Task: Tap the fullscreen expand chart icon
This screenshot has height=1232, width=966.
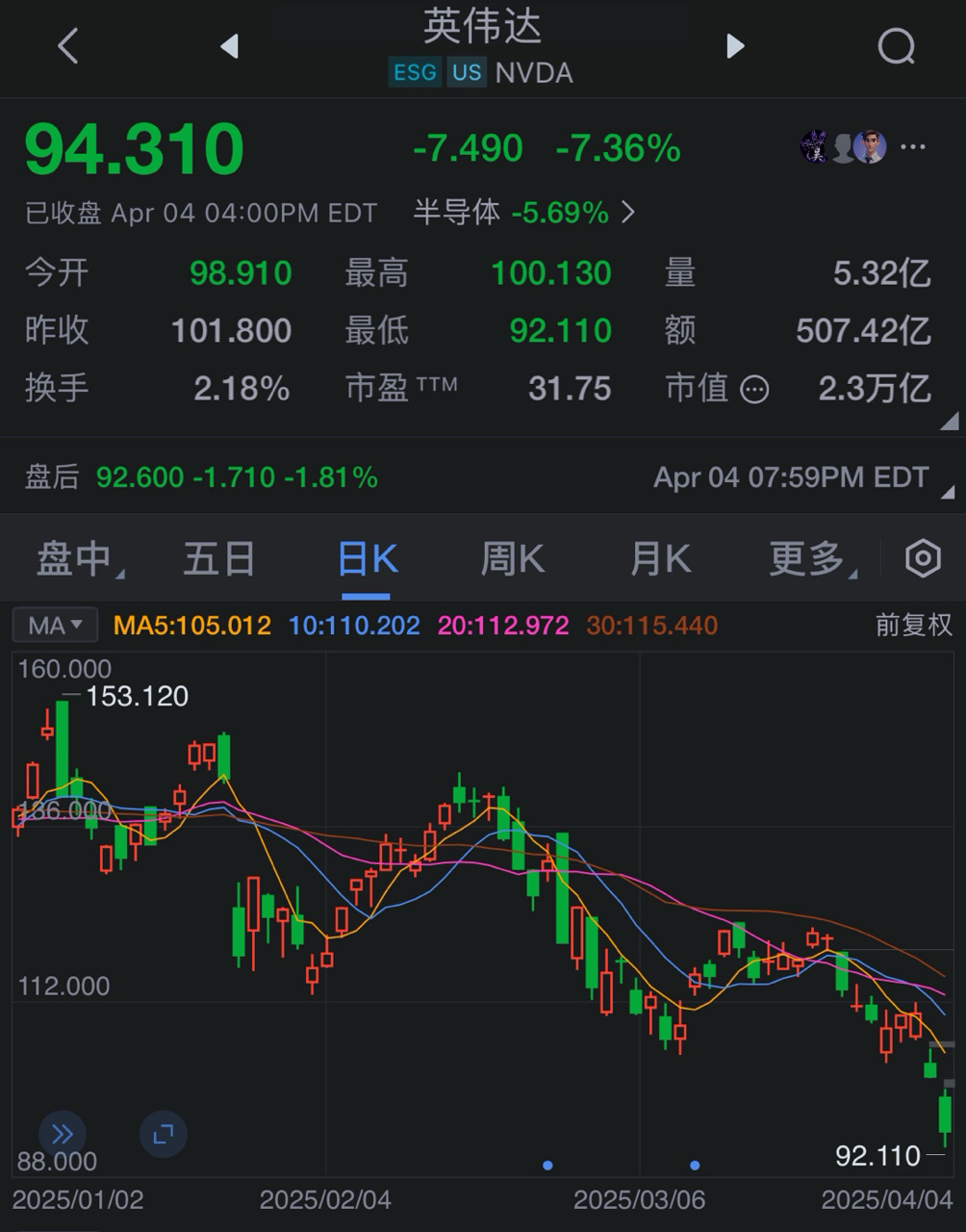Action: (x=163, y=1134)
